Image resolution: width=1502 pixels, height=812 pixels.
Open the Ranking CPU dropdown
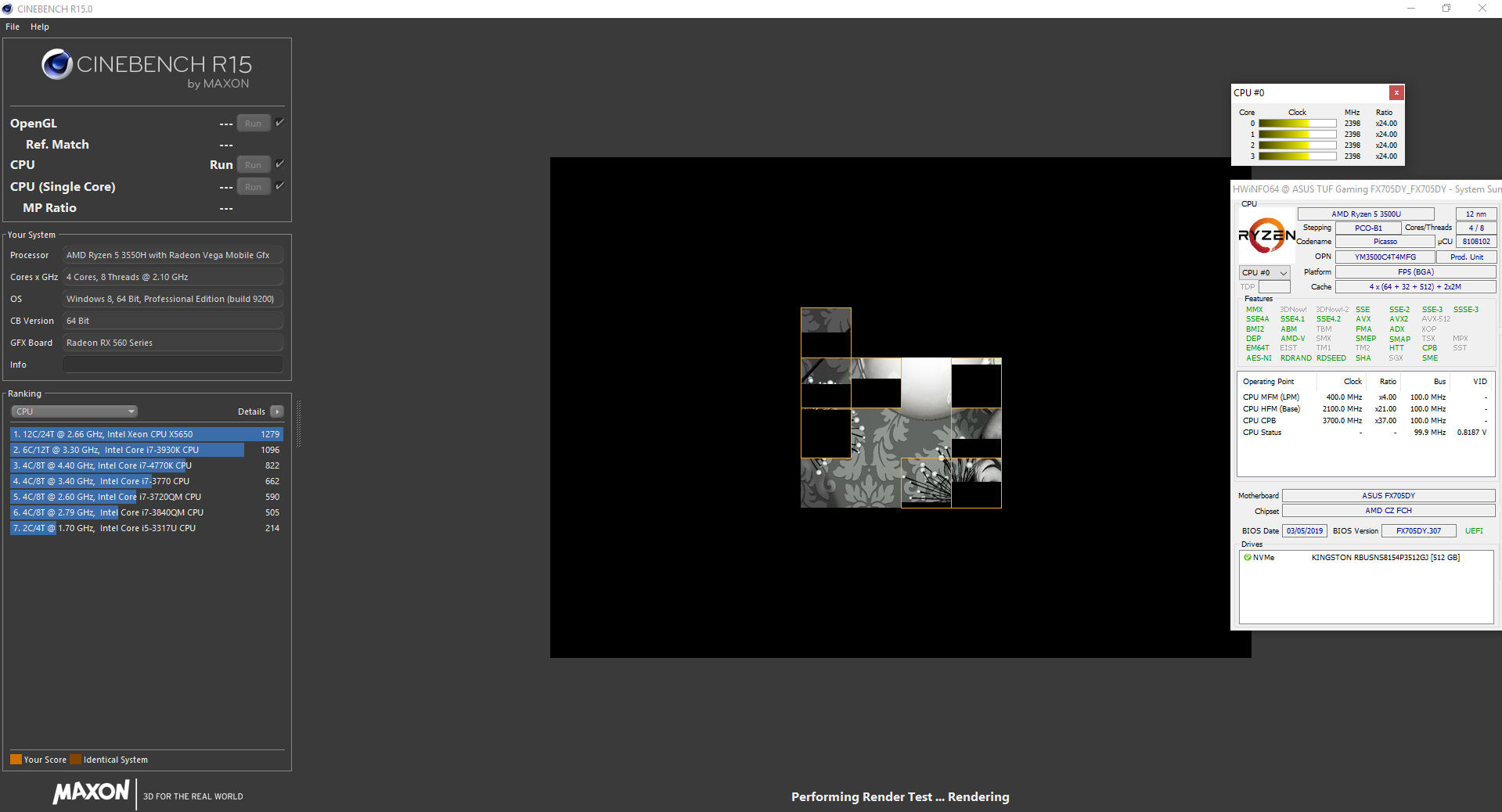pyautogui.click(x=74, y=411)
